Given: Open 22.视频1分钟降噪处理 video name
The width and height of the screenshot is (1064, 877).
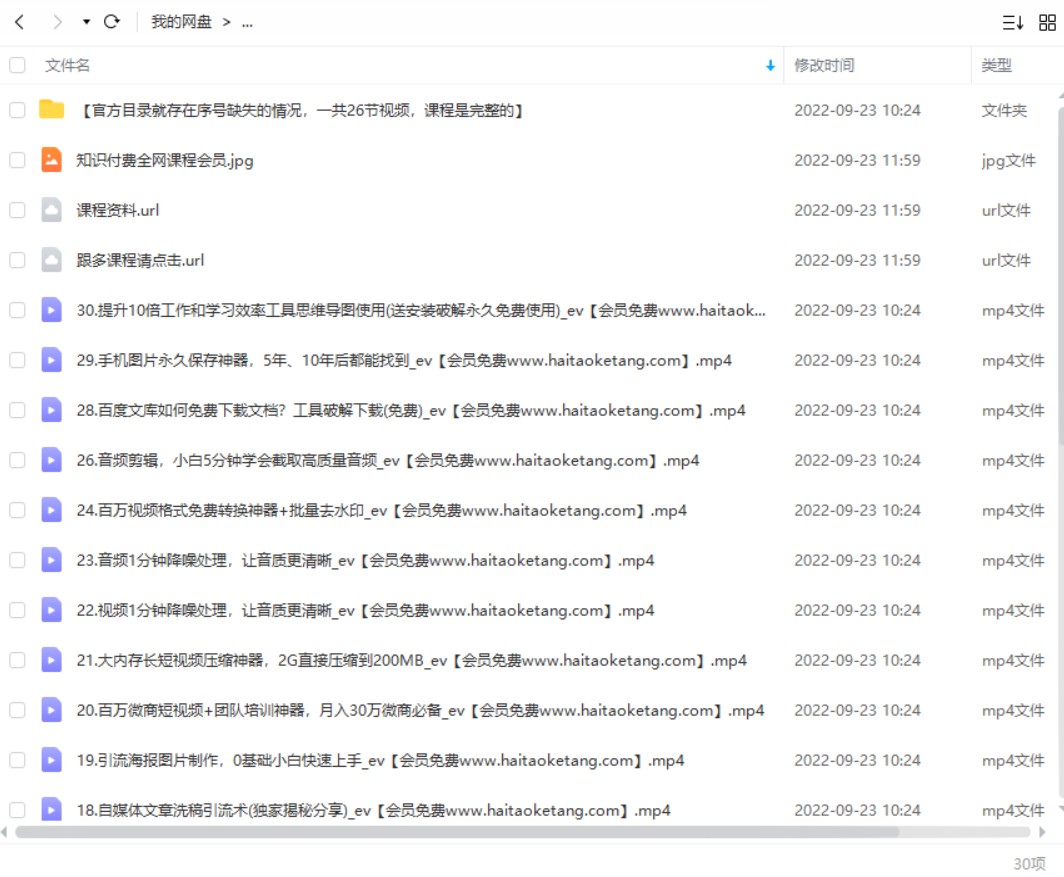Looking at the screenshot, I should tap(365, 610).
